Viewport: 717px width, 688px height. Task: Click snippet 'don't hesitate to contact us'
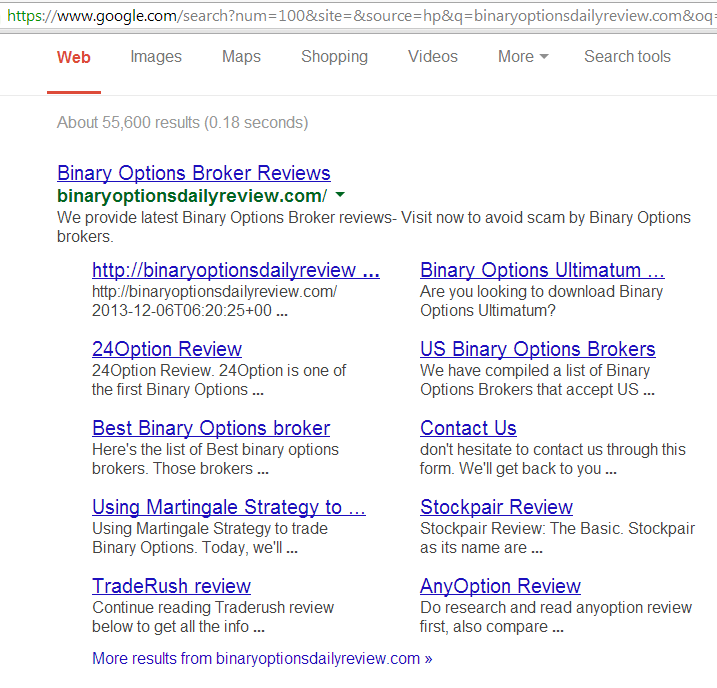click(x=553, y=459)
